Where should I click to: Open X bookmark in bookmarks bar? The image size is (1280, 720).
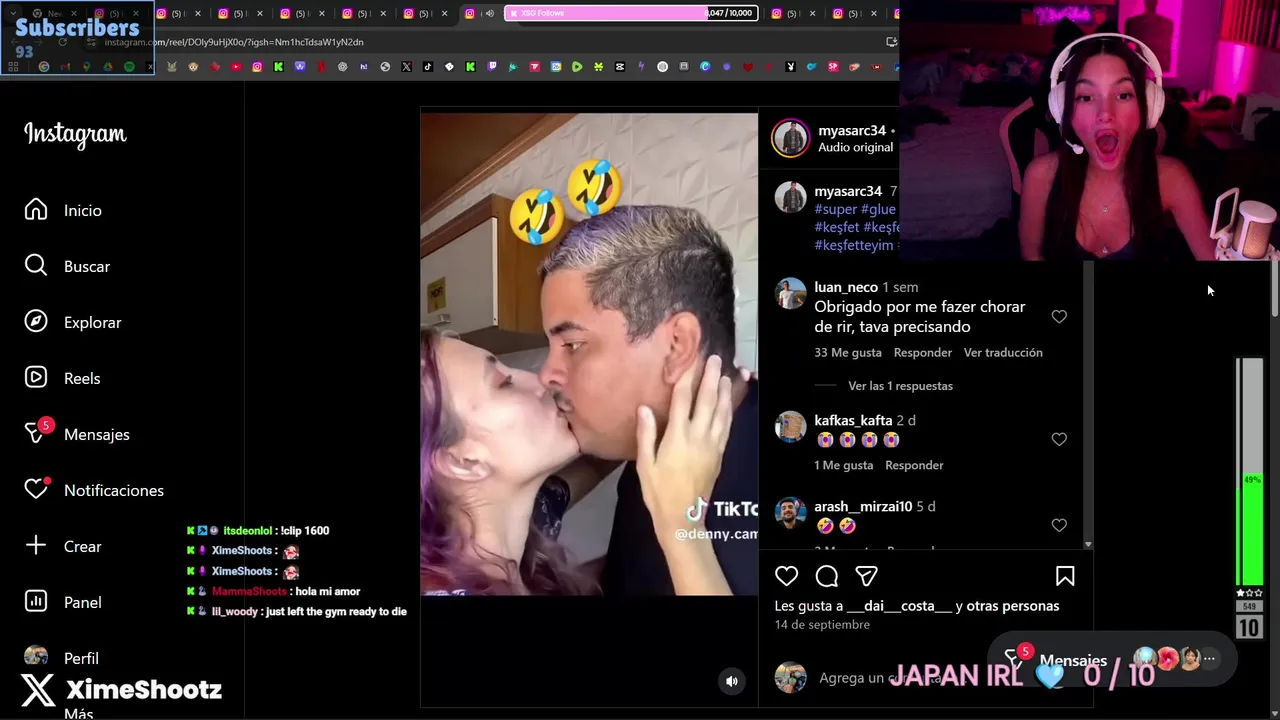406,67
